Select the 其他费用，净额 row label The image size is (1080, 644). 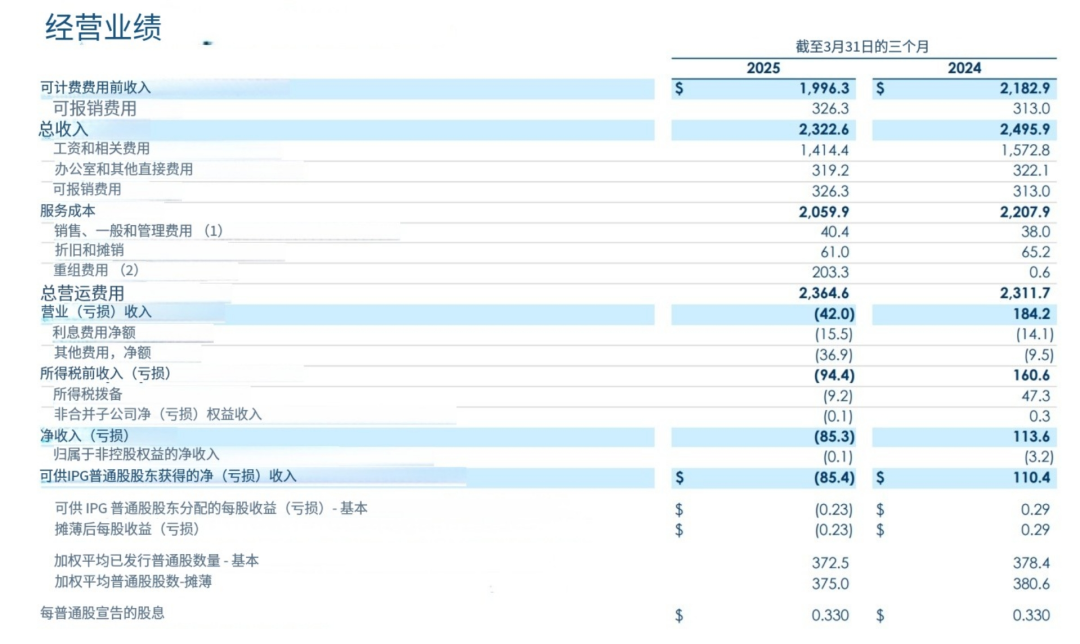point(102,353)
